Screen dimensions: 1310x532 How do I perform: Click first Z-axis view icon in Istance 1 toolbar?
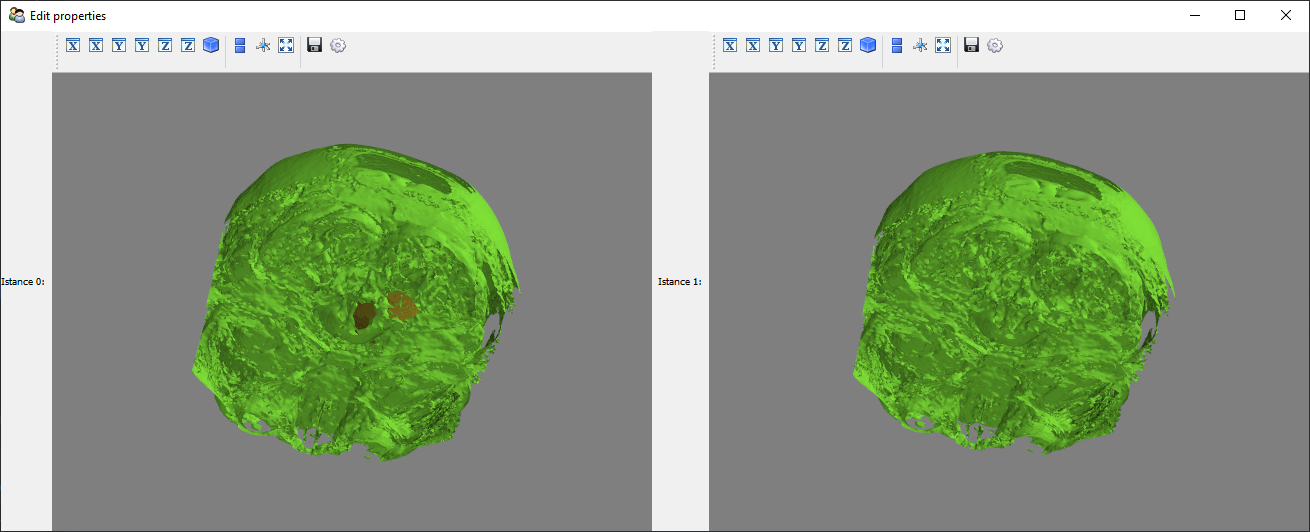[822, 45]
